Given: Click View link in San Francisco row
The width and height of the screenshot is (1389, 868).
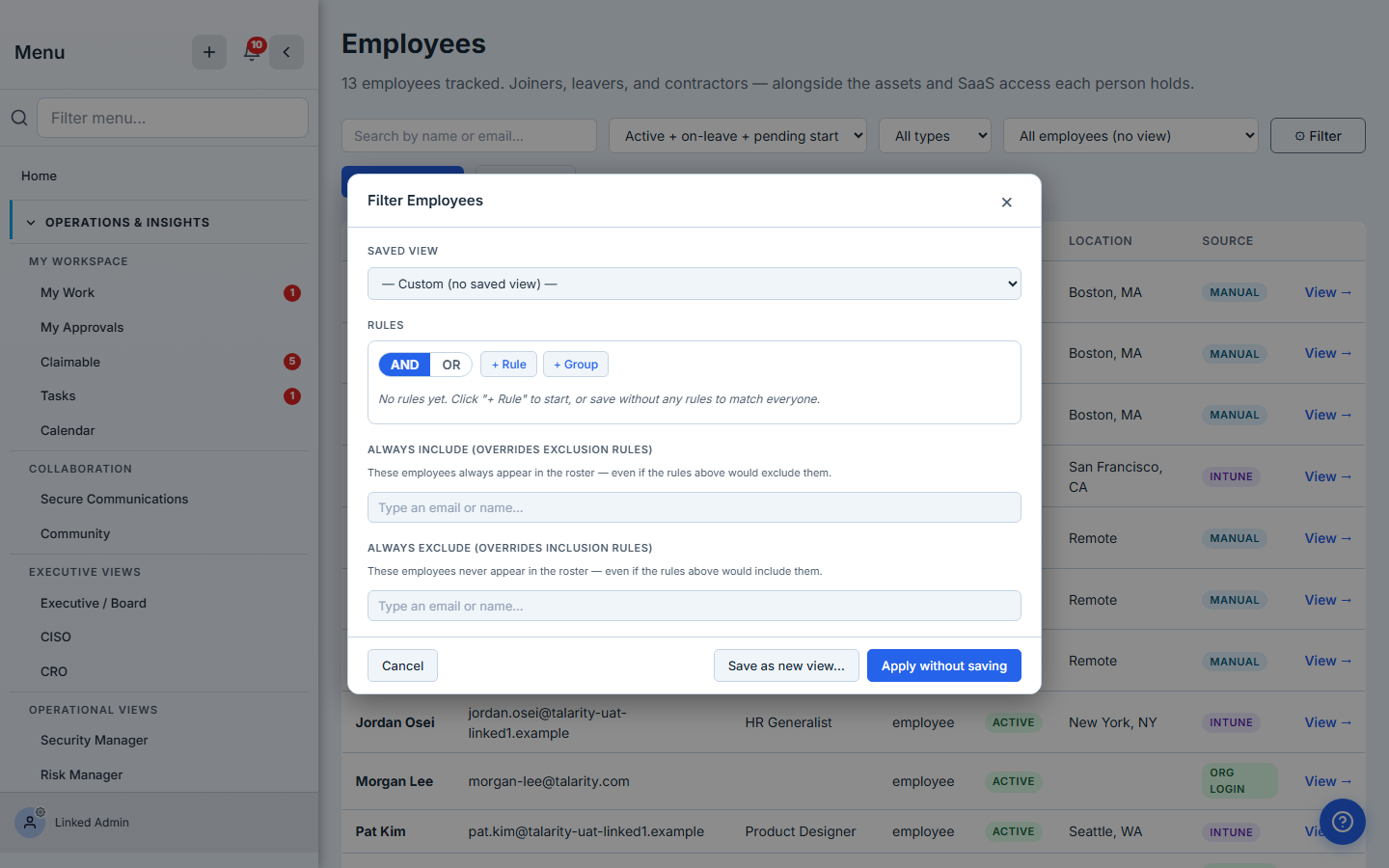Looking at the screenshot, I should point(1328,476).
